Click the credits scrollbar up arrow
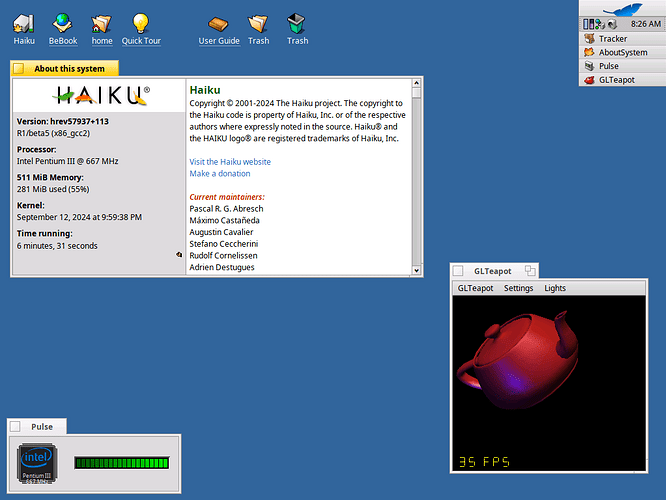 (416, 83)
